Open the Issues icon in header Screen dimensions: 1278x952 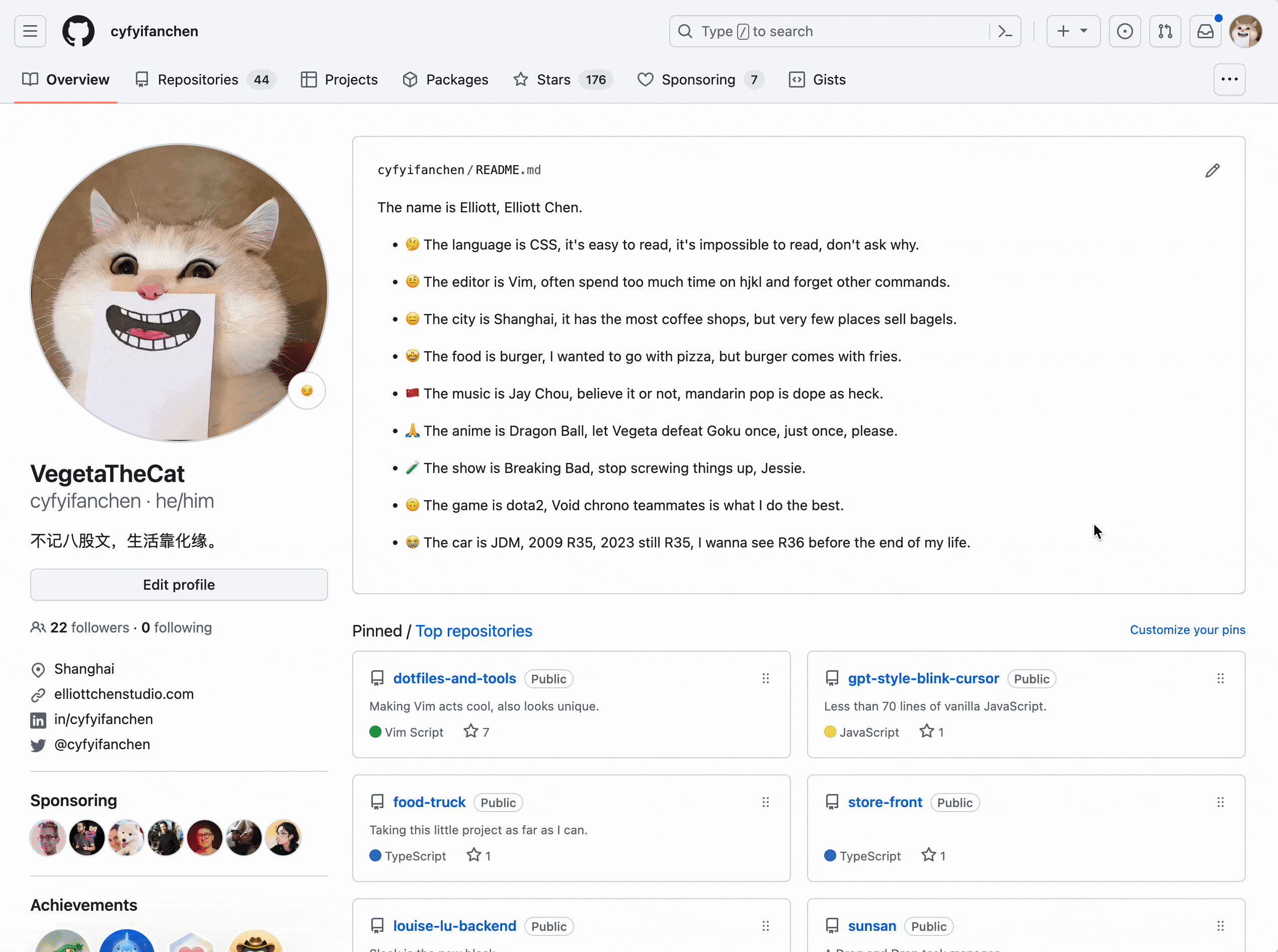click(x=1124, y=31)
